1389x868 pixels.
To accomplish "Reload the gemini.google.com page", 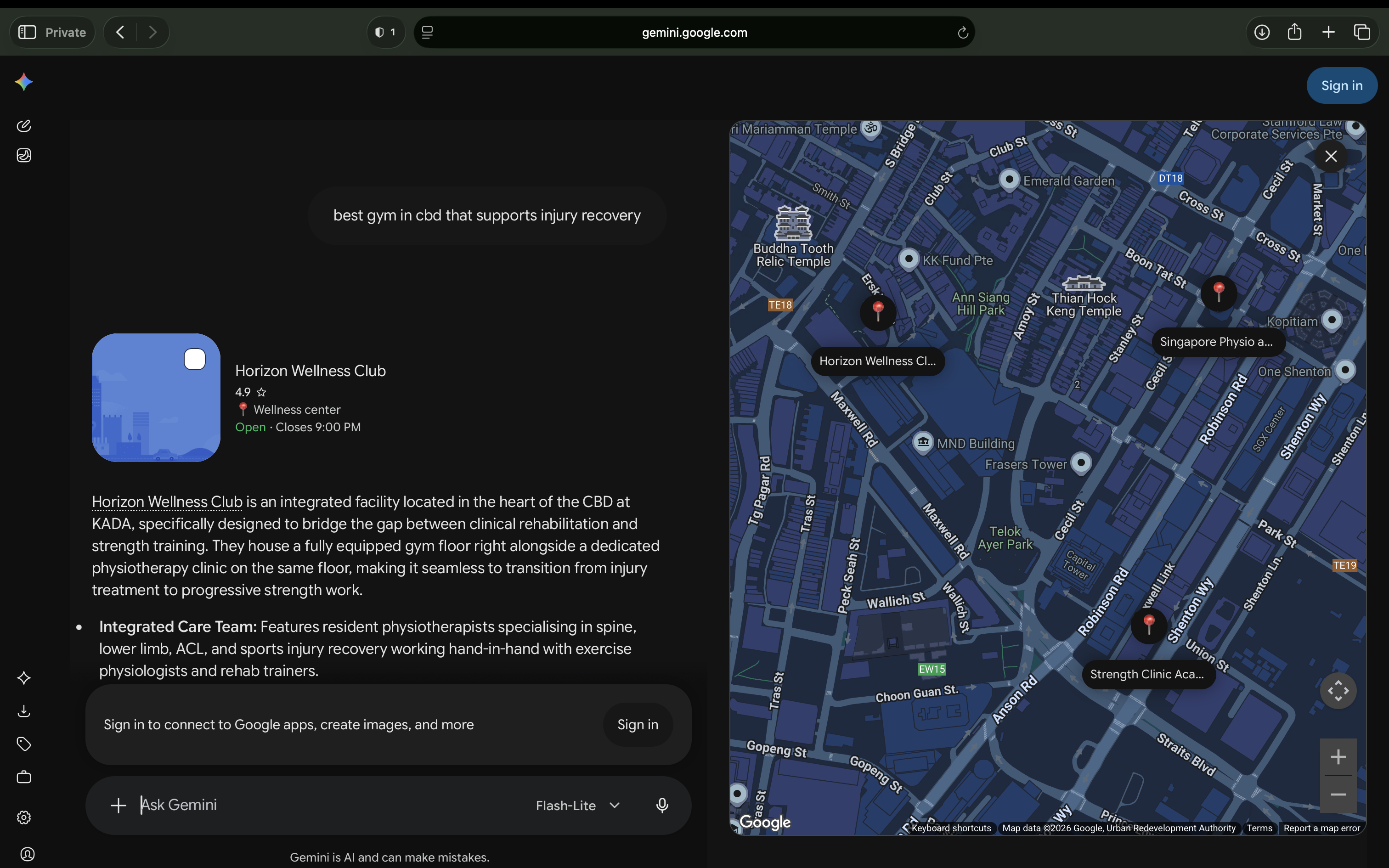I will point(963,33).
